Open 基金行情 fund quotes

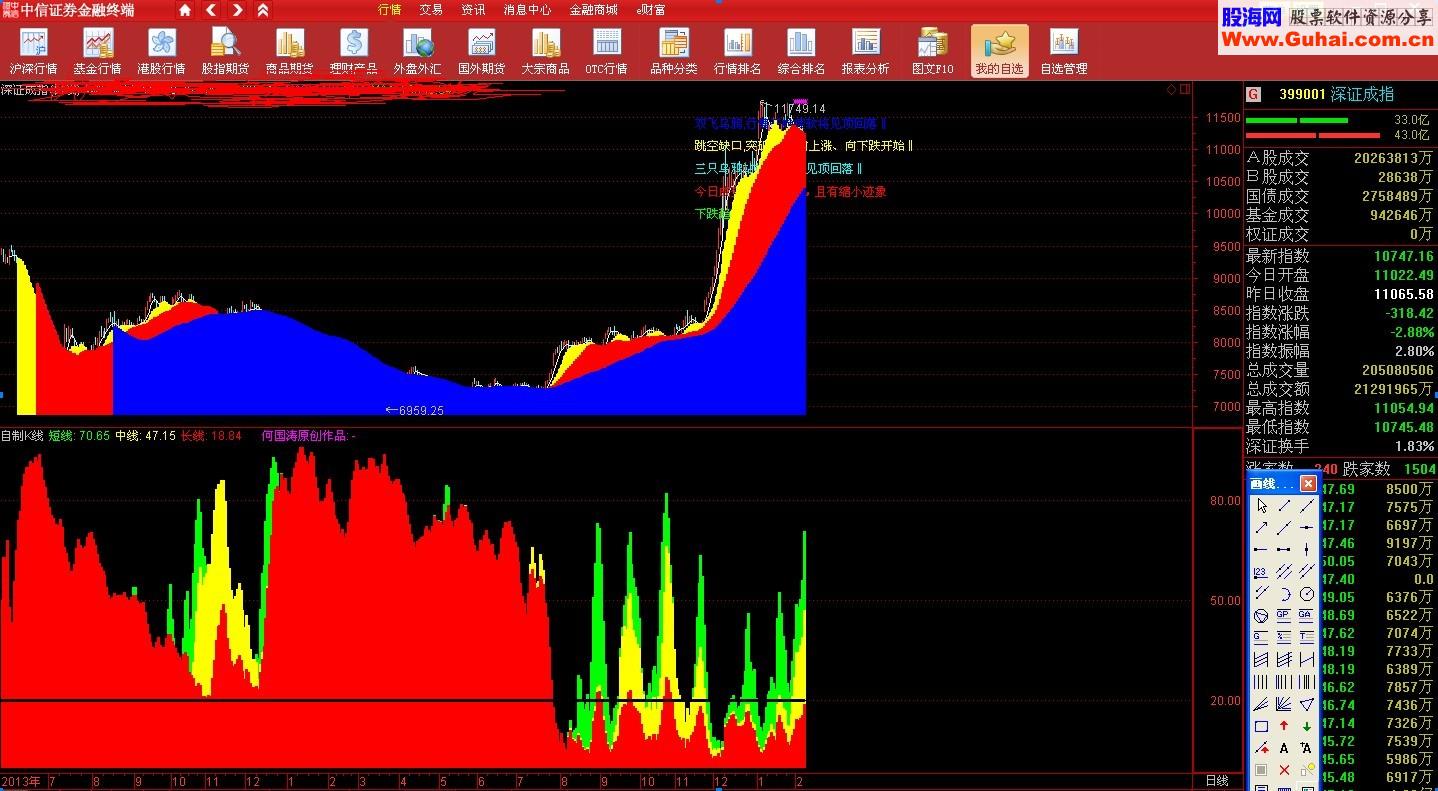[97, 50]
